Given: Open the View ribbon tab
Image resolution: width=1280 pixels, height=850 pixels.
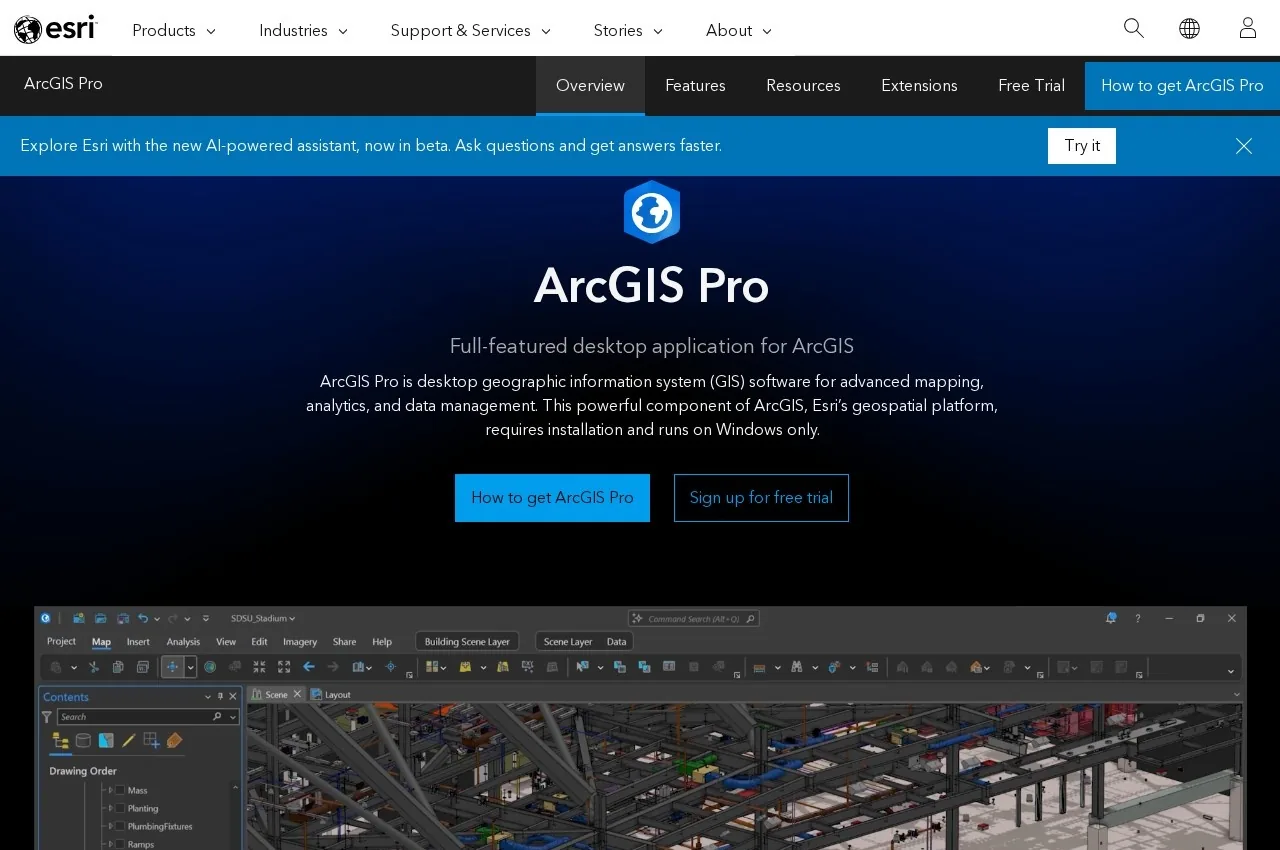Looking at the screenshot, I should coord(226,642).
